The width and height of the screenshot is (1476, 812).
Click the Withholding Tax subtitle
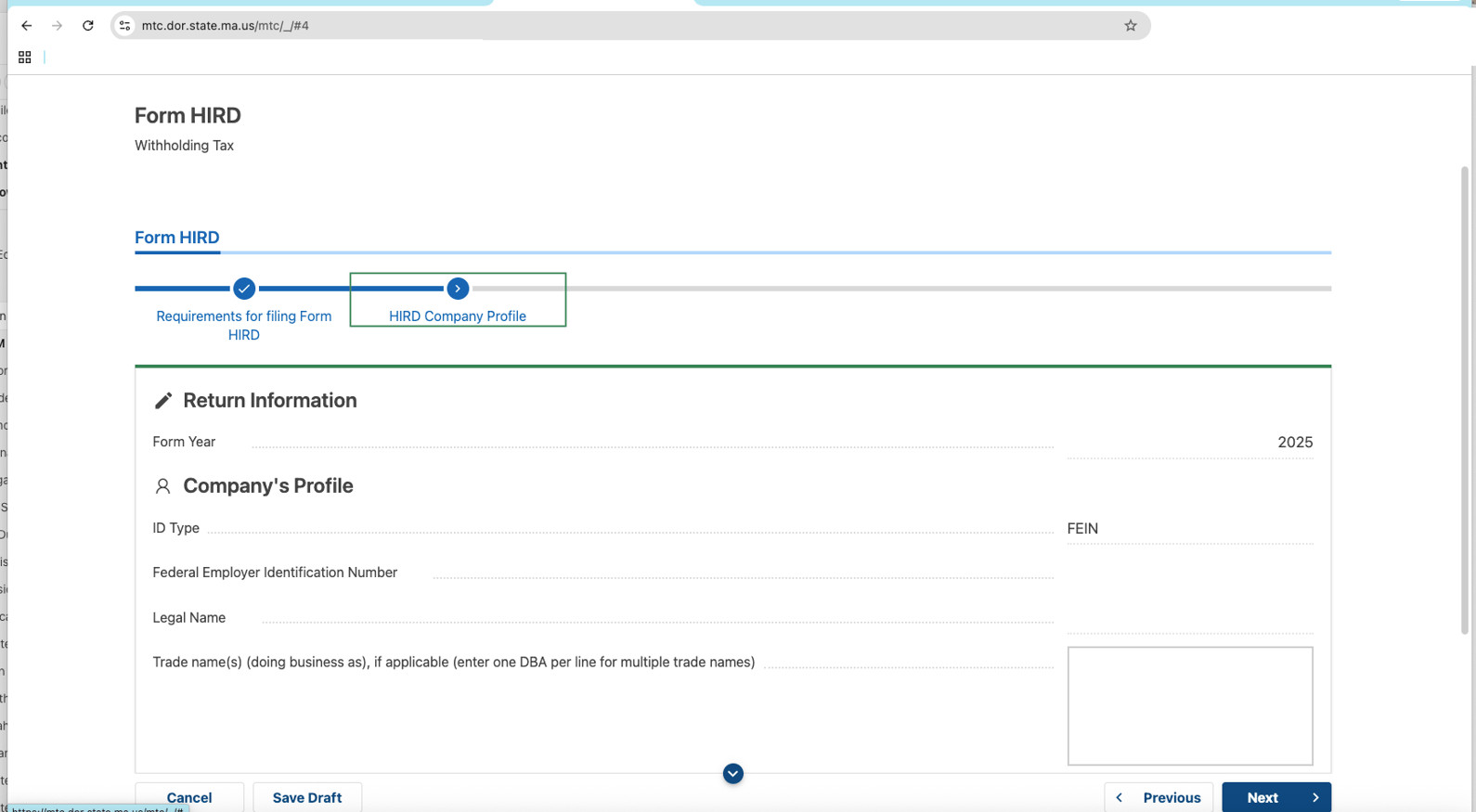[x=184, y=146]
